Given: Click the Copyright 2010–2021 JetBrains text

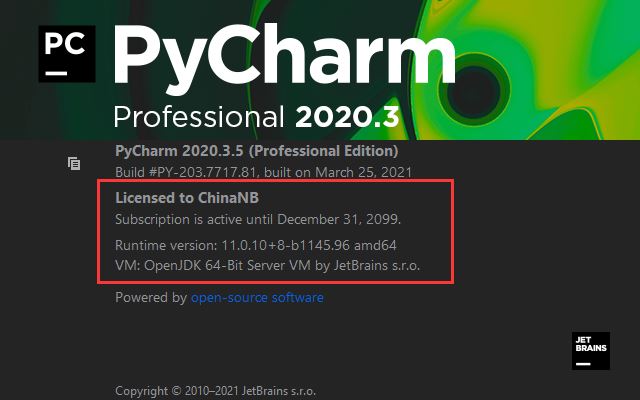Looking at the screenshot, I should tap(216, 391).
